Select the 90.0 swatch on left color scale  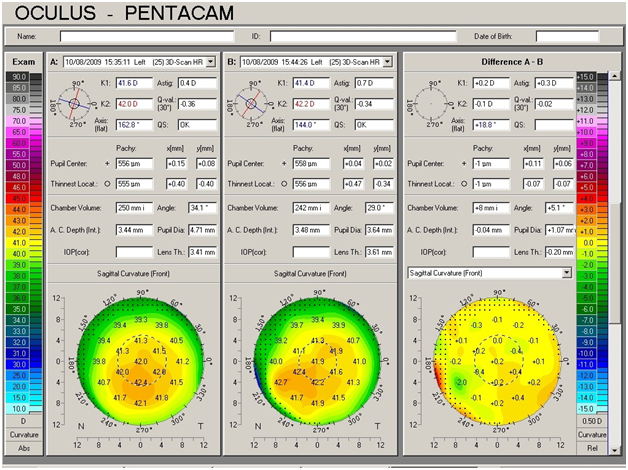click(x=19, y=76)
